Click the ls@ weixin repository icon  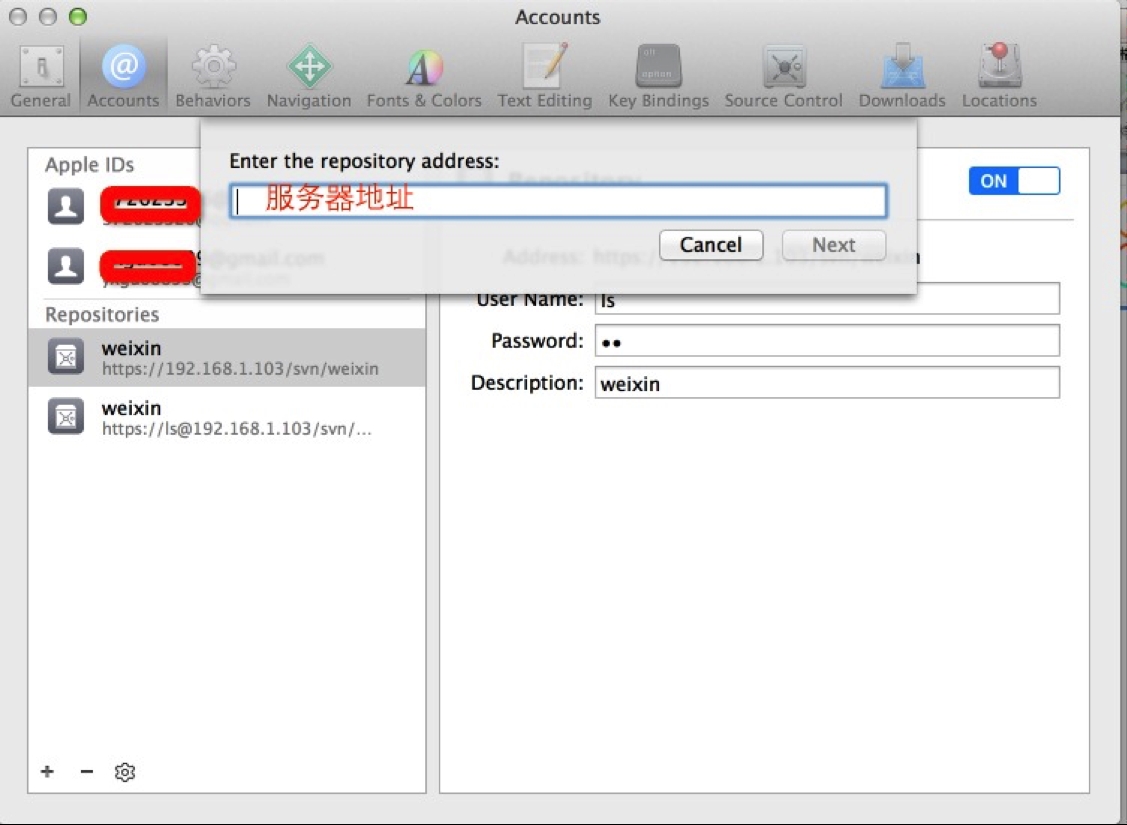tap(66, 417)
